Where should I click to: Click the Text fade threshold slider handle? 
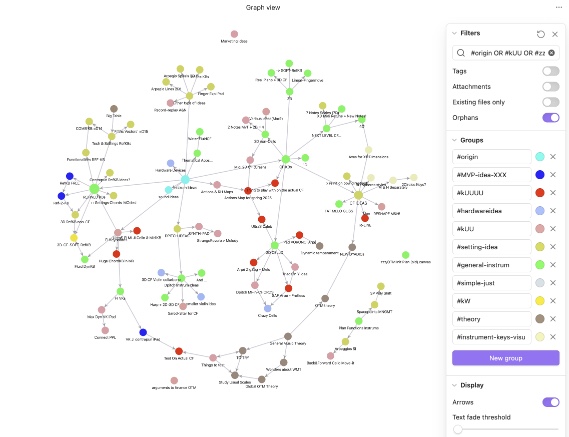458,429
